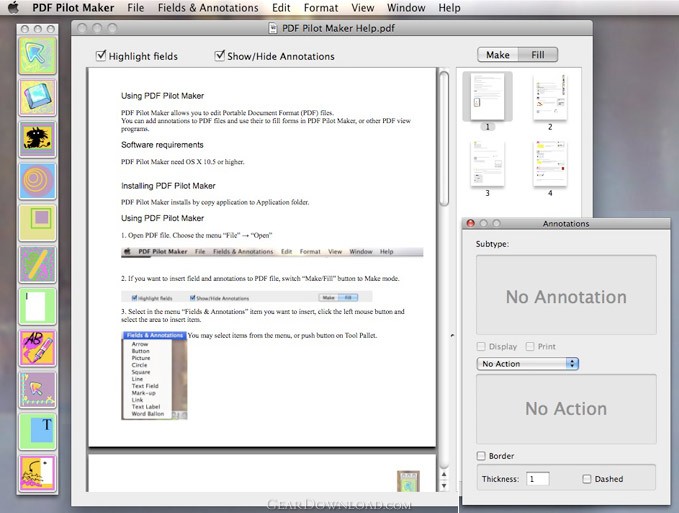Click the 'Software requirements' heading in the document

(x=162, y=145)
